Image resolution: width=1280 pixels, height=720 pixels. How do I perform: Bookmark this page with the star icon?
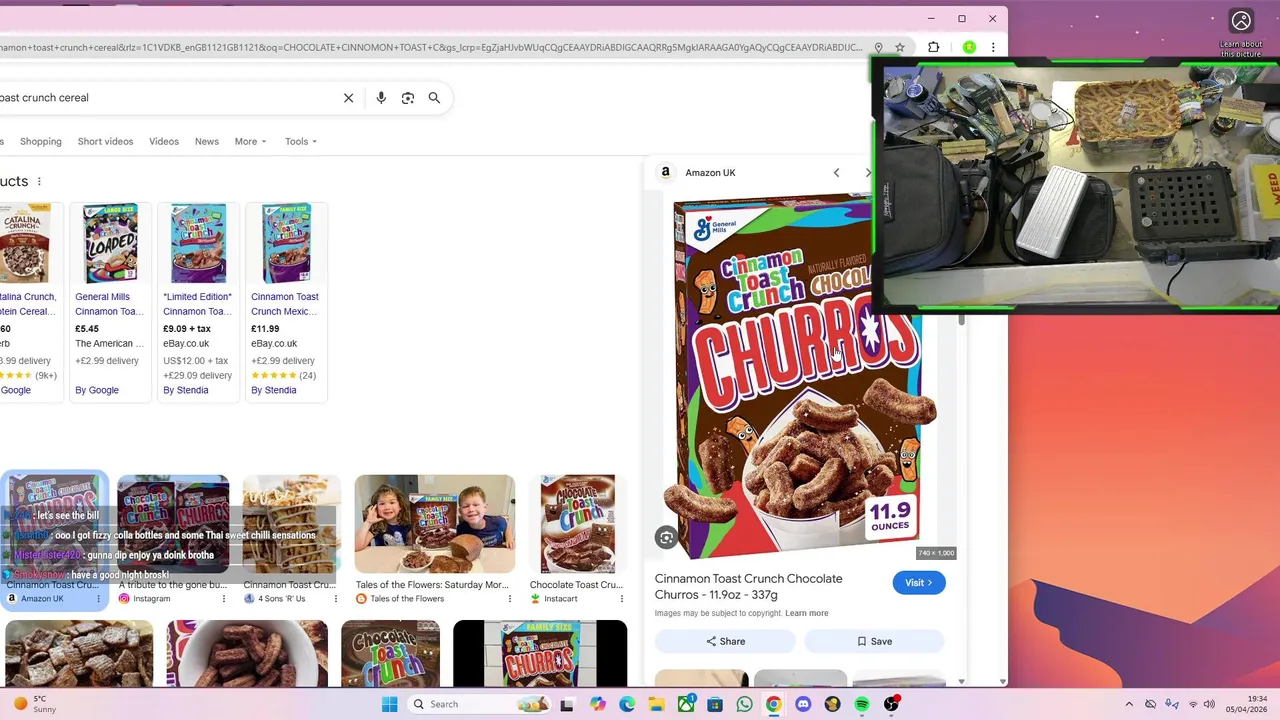pyautogui.click(x=900, y=47)
